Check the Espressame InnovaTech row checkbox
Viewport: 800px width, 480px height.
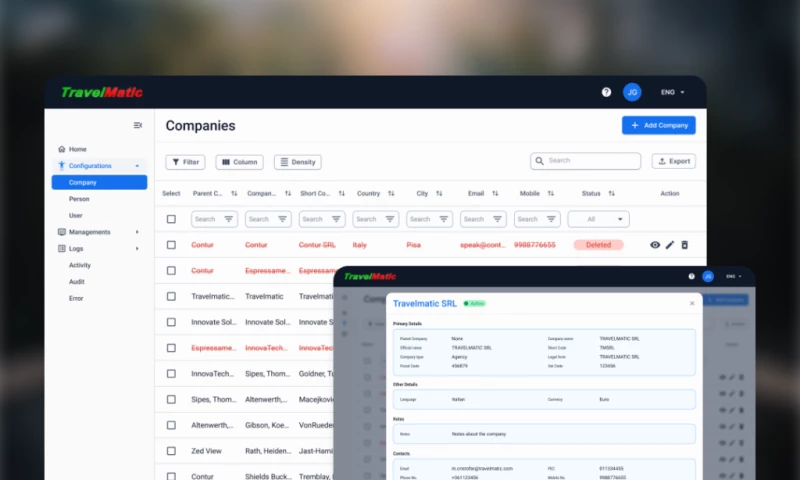(x=171, y=348)
